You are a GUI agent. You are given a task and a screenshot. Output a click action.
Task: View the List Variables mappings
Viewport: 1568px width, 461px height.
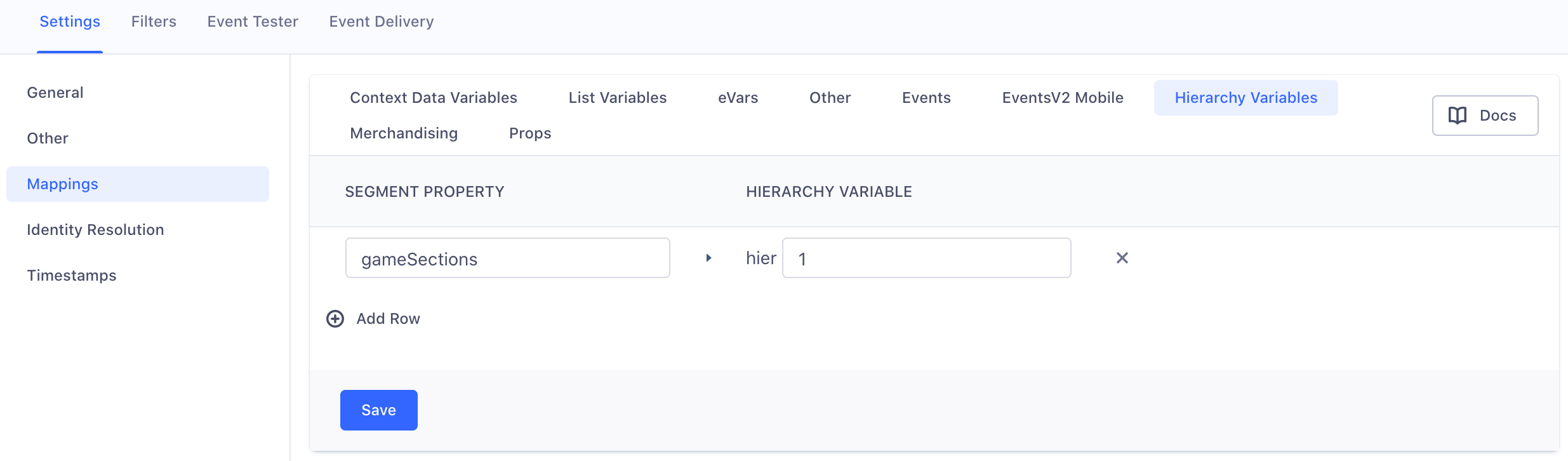click(x=617, y=97)
